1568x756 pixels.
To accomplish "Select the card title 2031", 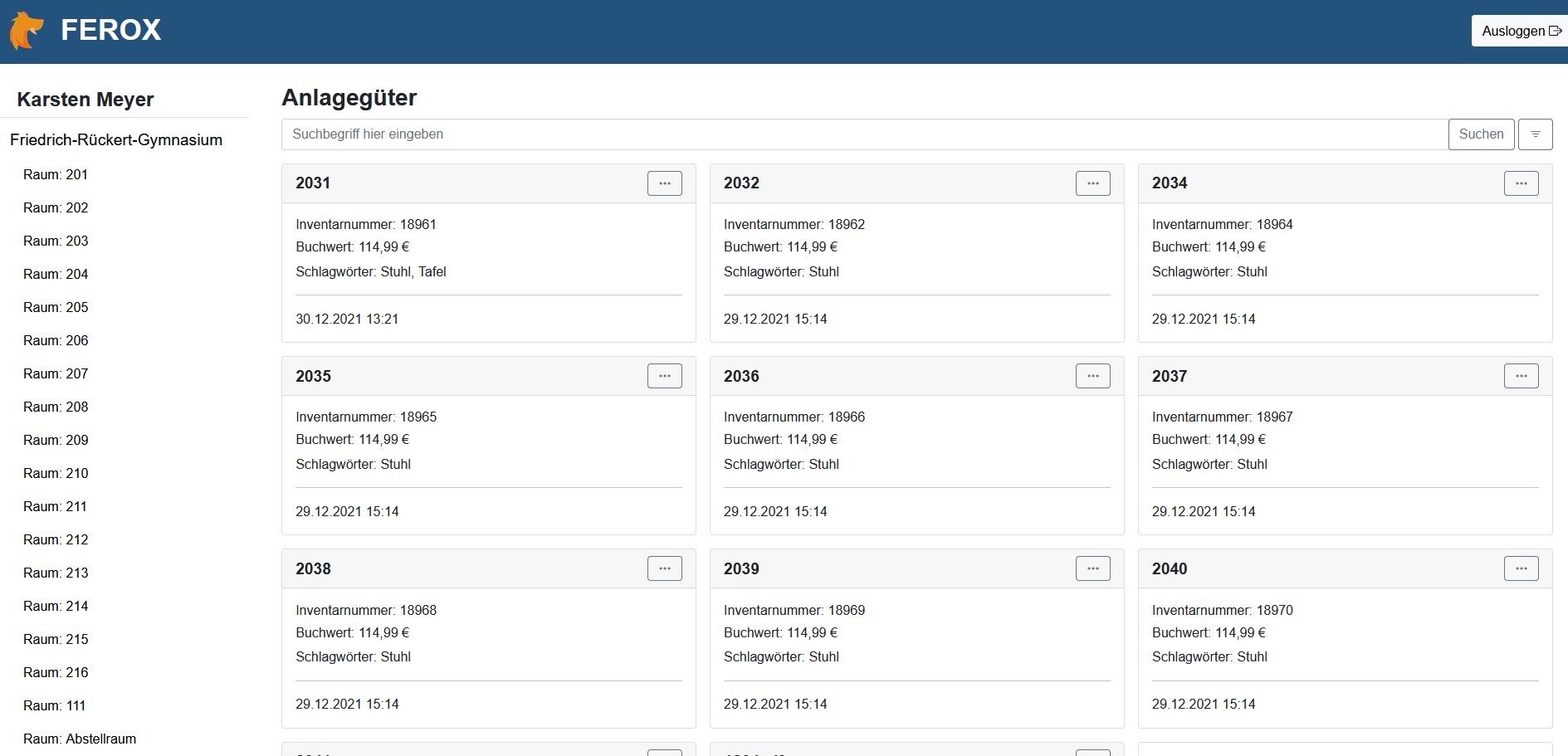I will pyautogui.click(x=313, y=183).
